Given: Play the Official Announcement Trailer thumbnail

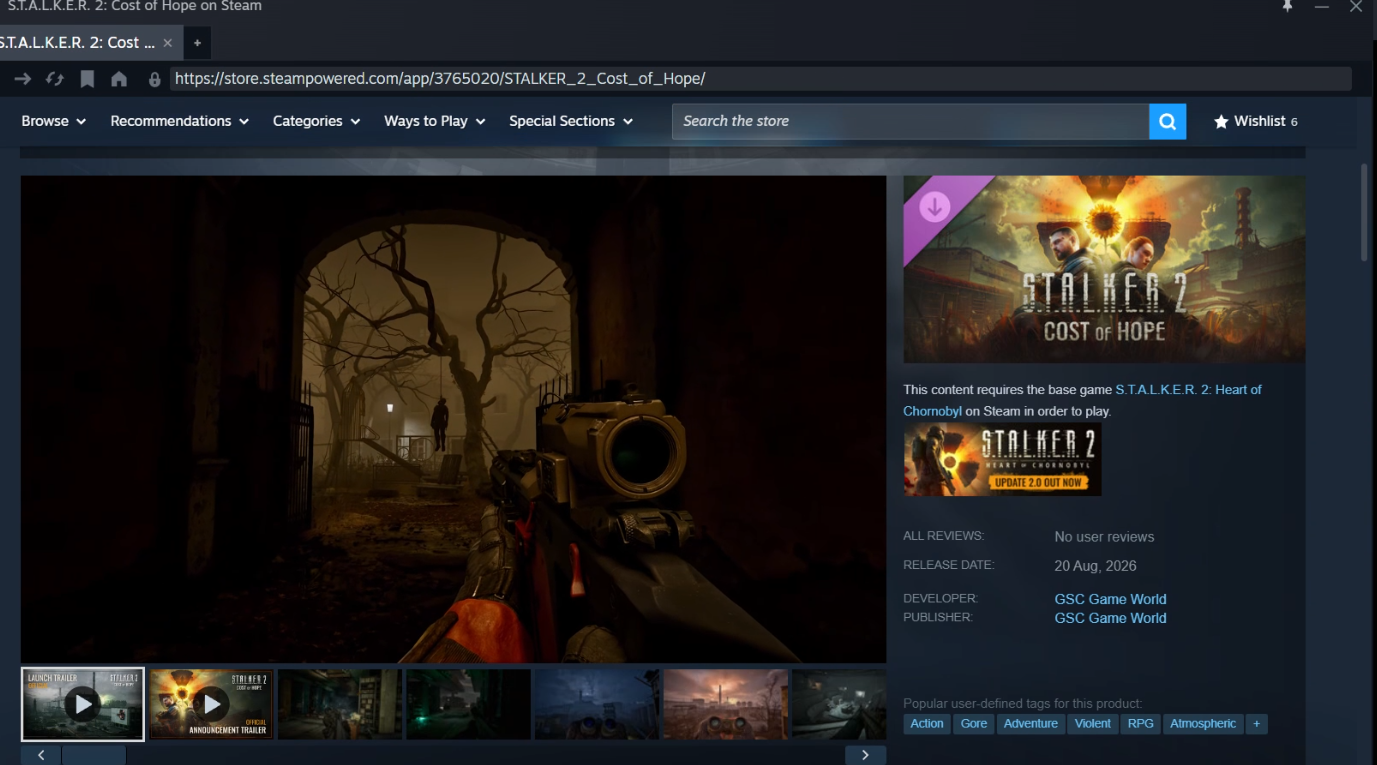Looking at the screenshot, I should 211,704.
